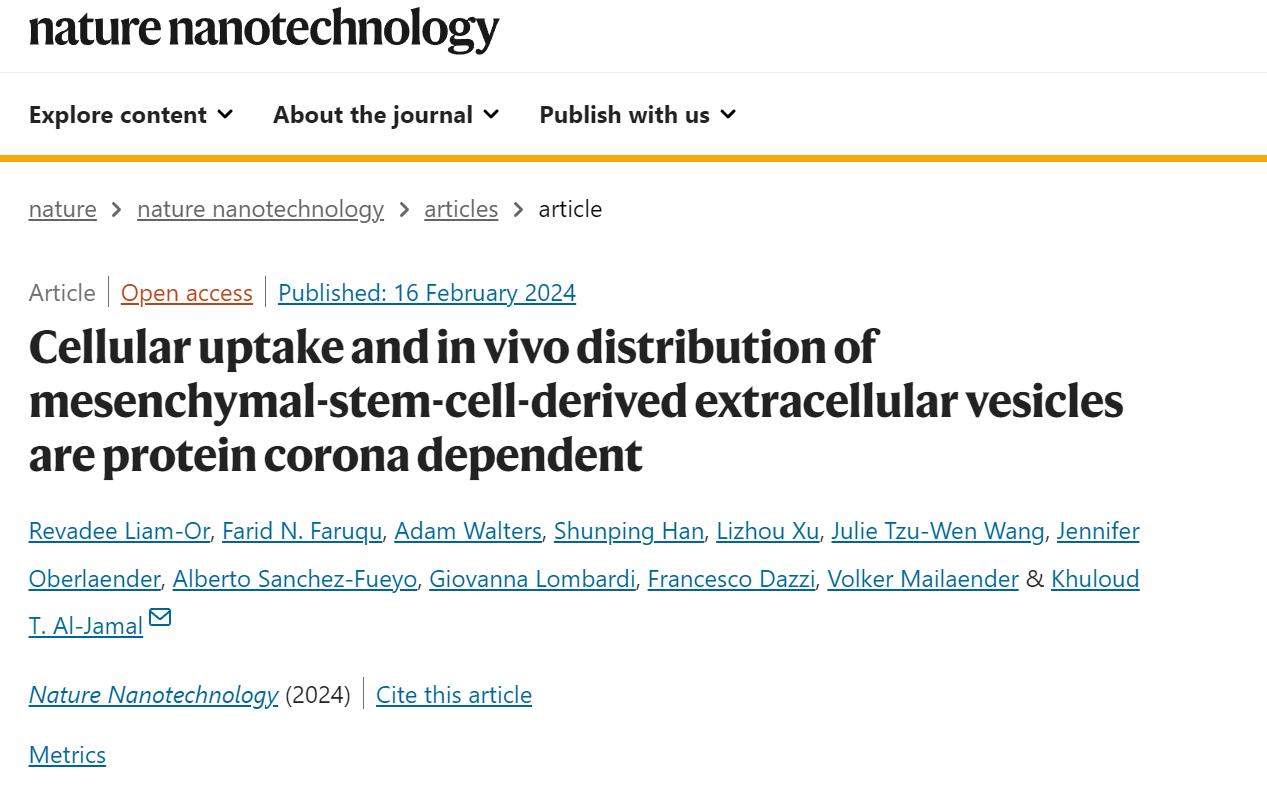Screen dimensions: 1267x798
Task: Expand the Publish with us menu
Action: 638,115
